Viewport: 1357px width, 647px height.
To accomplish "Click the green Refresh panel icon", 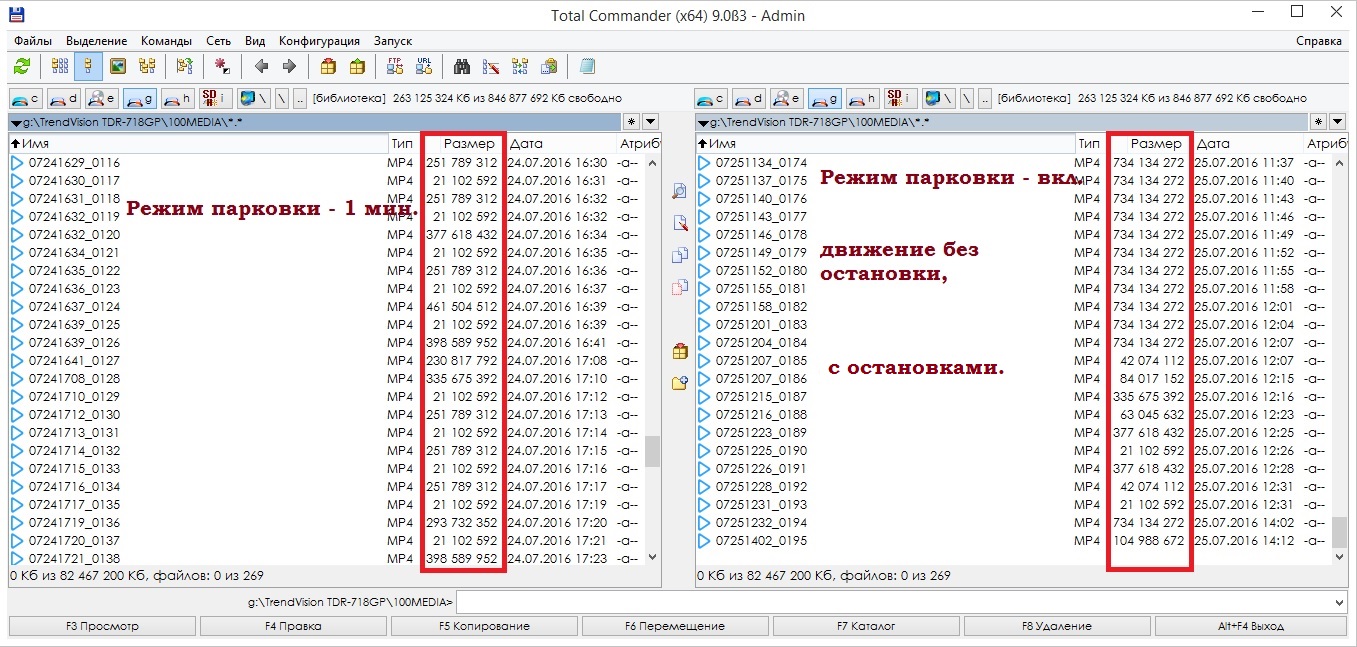I will tap(21, 67).
